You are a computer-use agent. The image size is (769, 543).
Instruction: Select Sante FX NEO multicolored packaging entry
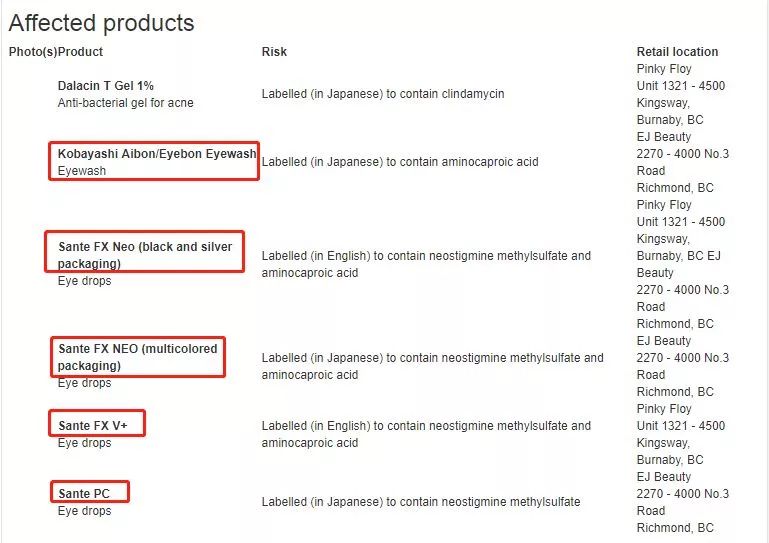point(137,357)
